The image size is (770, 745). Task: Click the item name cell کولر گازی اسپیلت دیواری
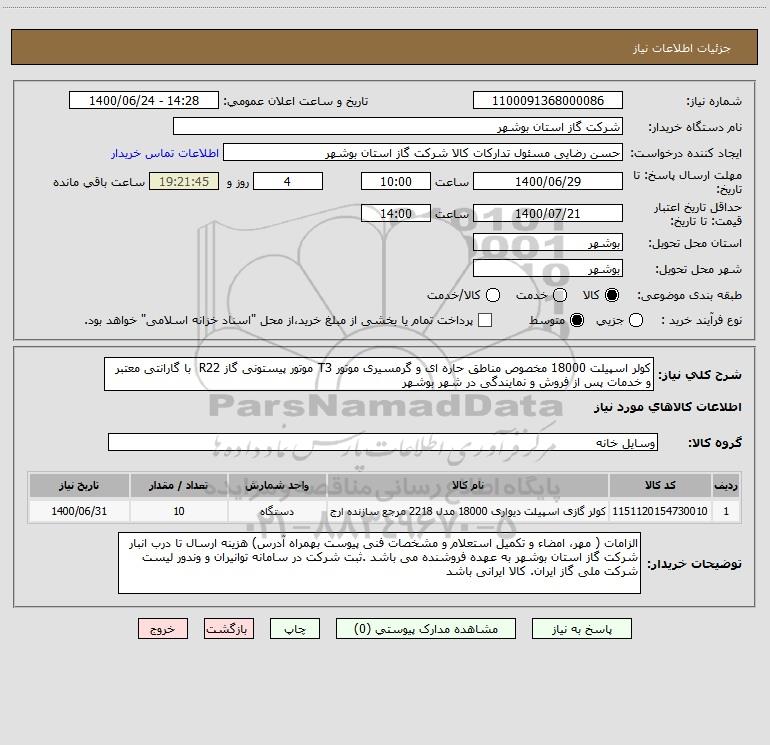tap(468, 511)
